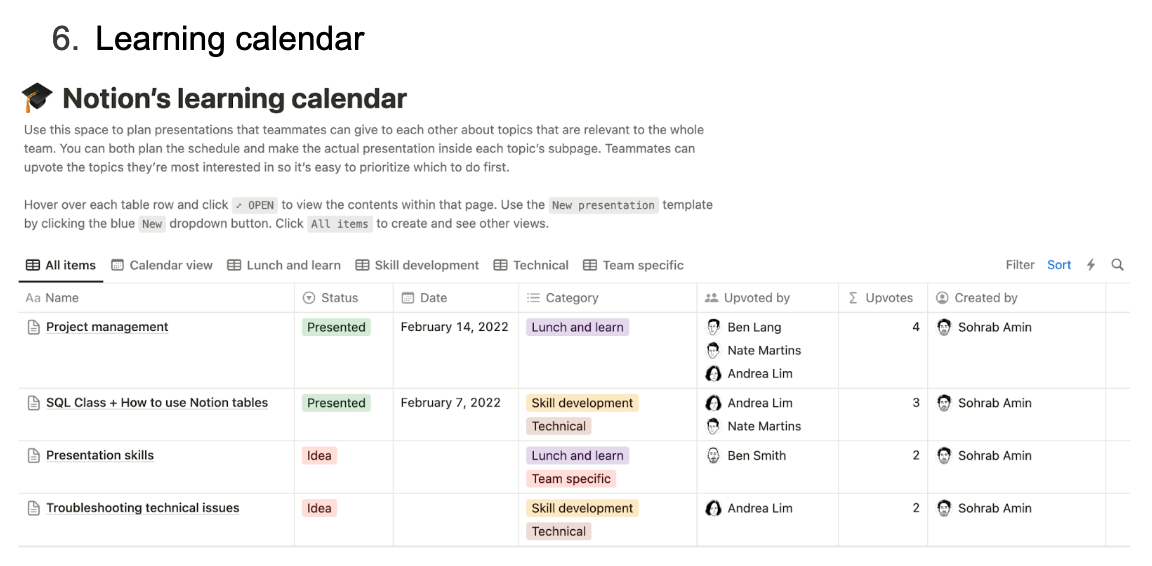This screenshot has height=566, width=1152.
Task: Click the lightning bolt automations icon
Action: [x=1091, y=265]
